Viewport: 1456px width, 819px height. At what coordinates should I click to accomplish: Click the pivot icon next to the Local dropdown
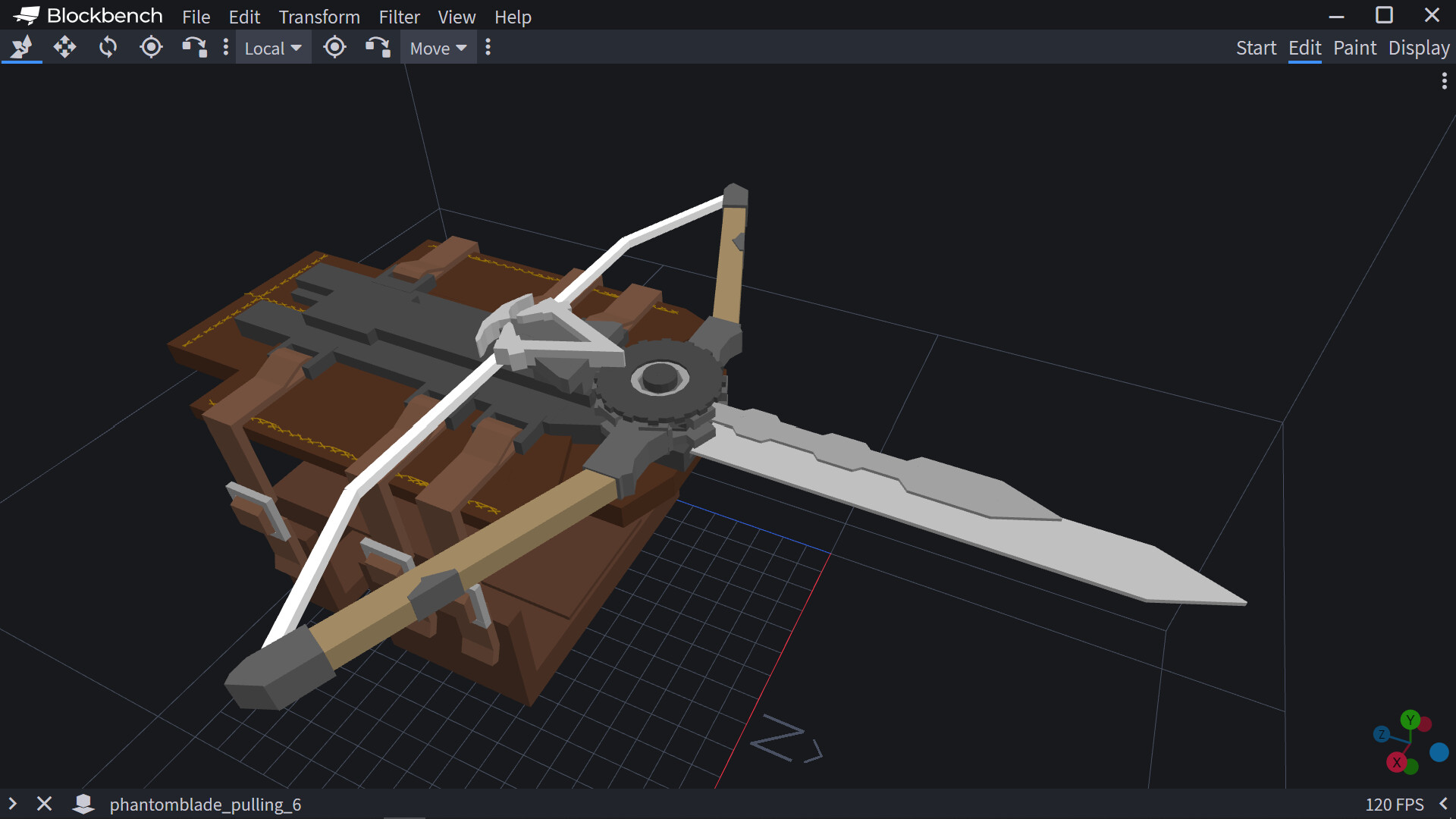pos(334,48)
